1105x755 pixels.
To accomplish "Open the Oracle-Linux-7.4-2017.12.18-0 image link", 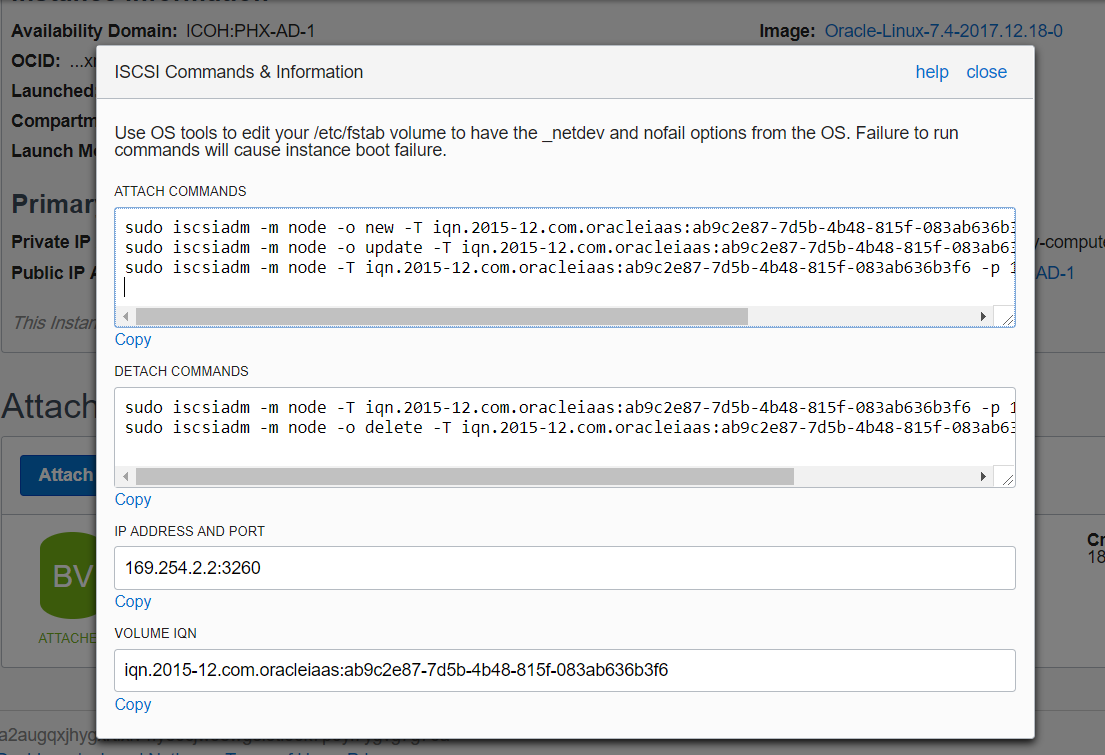I will pos(944,31).
